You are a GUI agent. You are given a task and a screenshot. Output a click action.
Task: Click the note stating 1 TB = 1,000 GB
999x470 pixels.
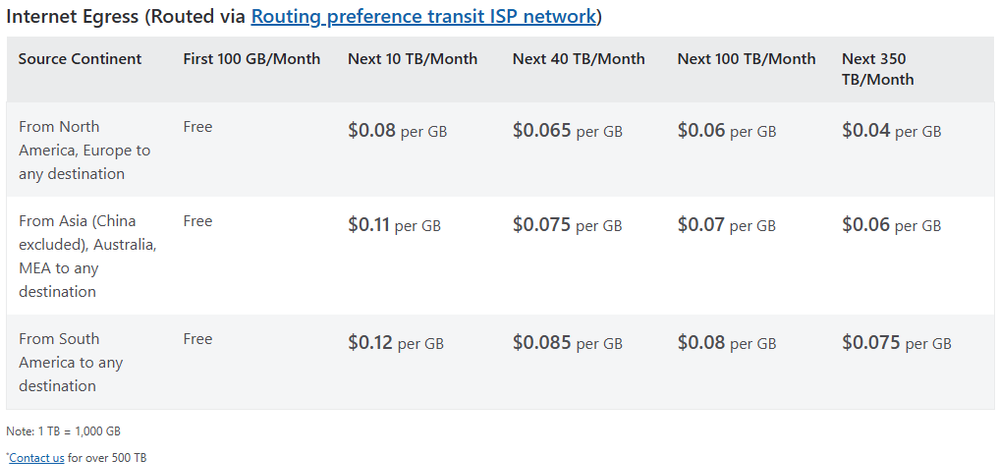pos(63,431)
